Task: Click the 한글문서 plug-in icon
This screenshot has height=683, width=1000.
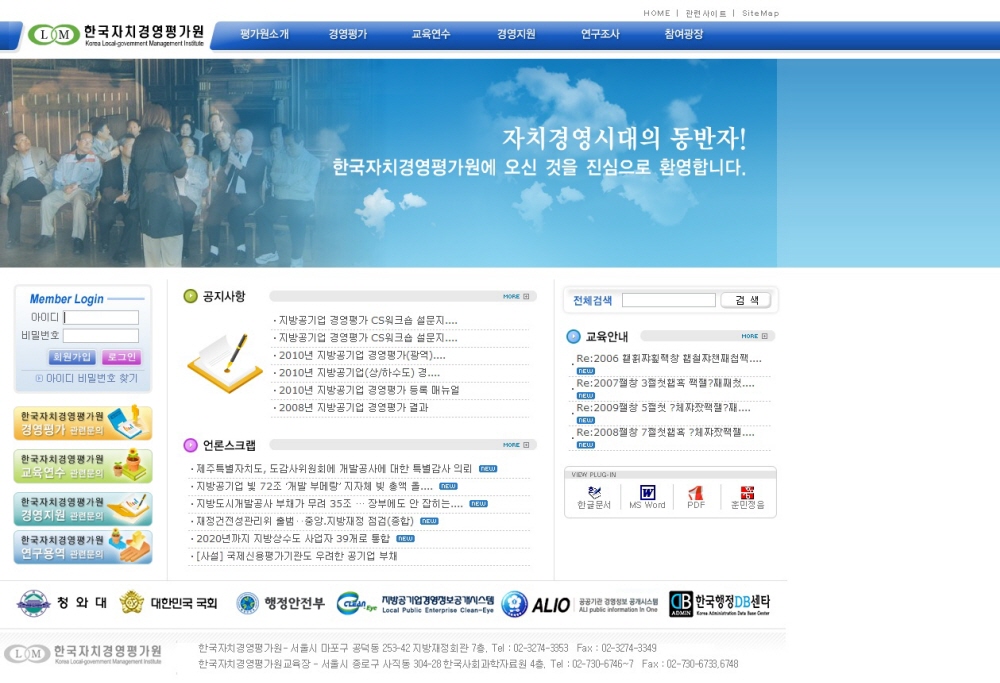Action: 594,493
